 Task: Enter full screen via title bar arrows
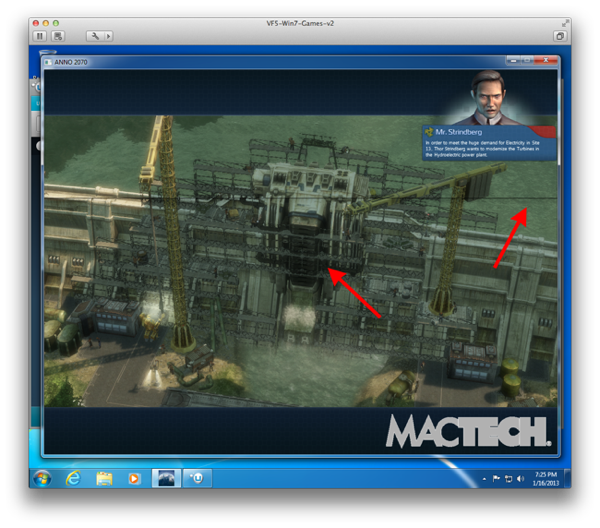[x=562, y=19]
